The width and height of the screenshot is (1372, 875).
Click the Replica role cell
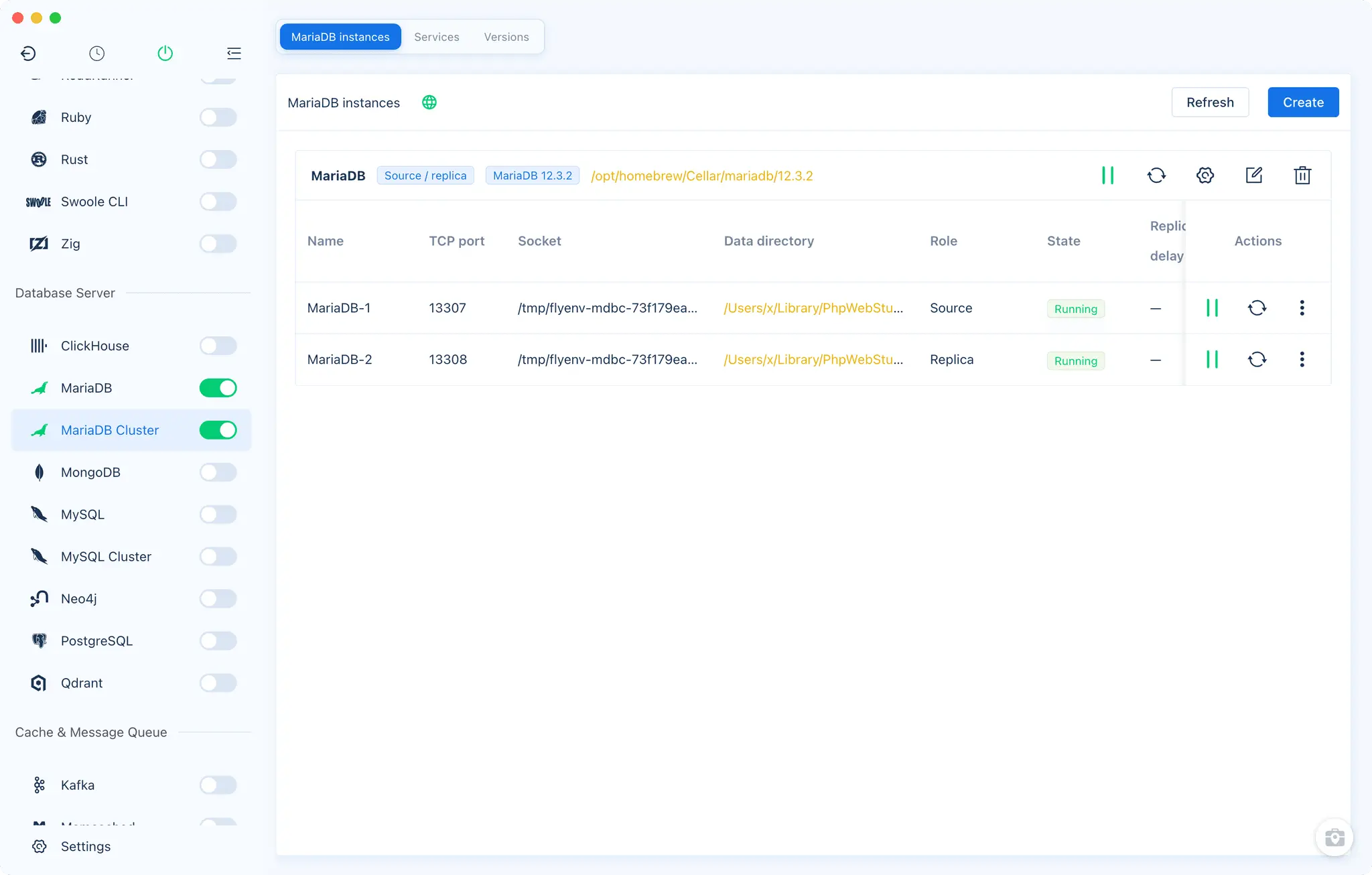coord(952,360)
